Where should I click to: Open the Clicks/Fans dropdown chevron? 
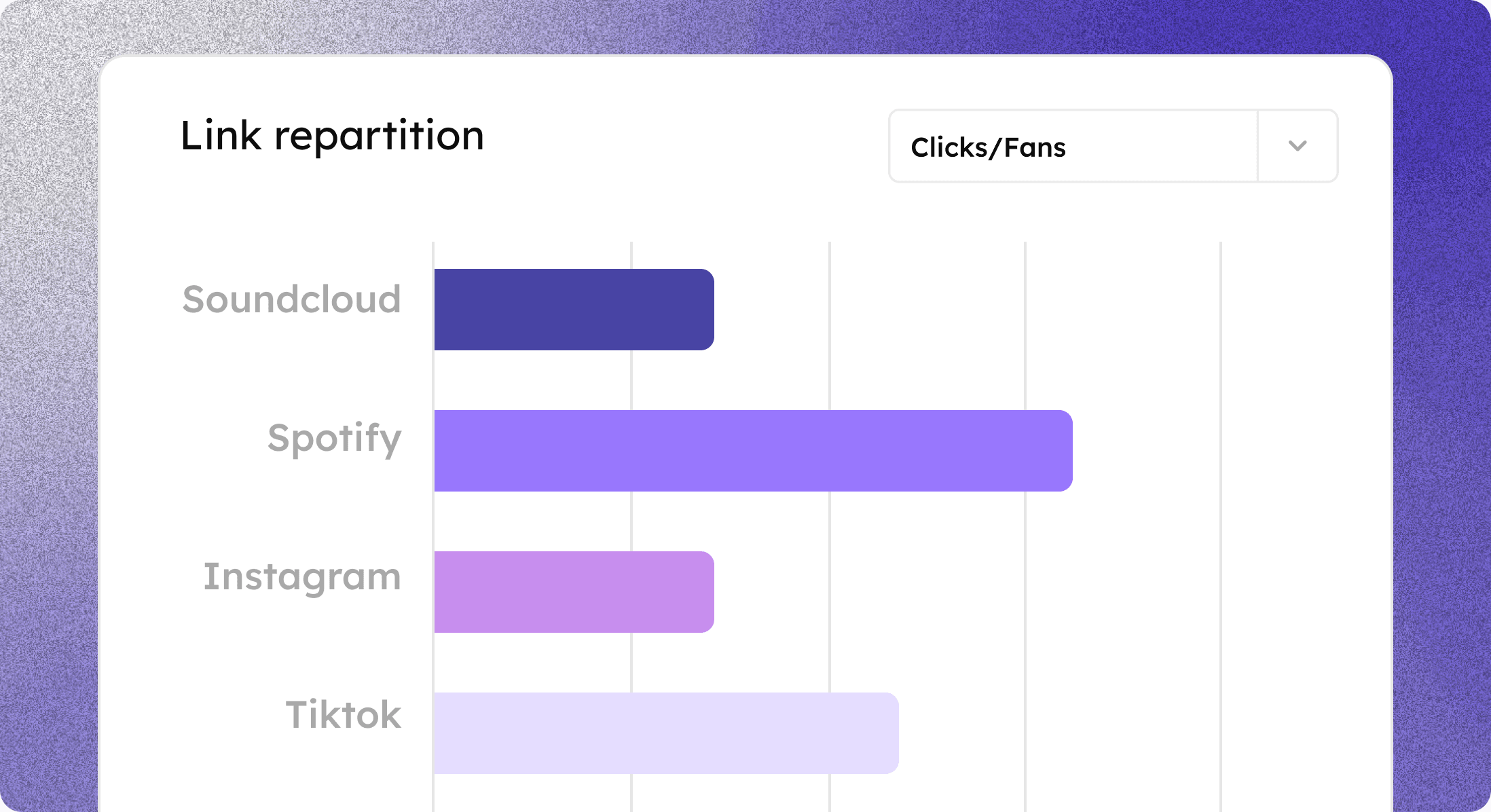tap(1297, 146)
